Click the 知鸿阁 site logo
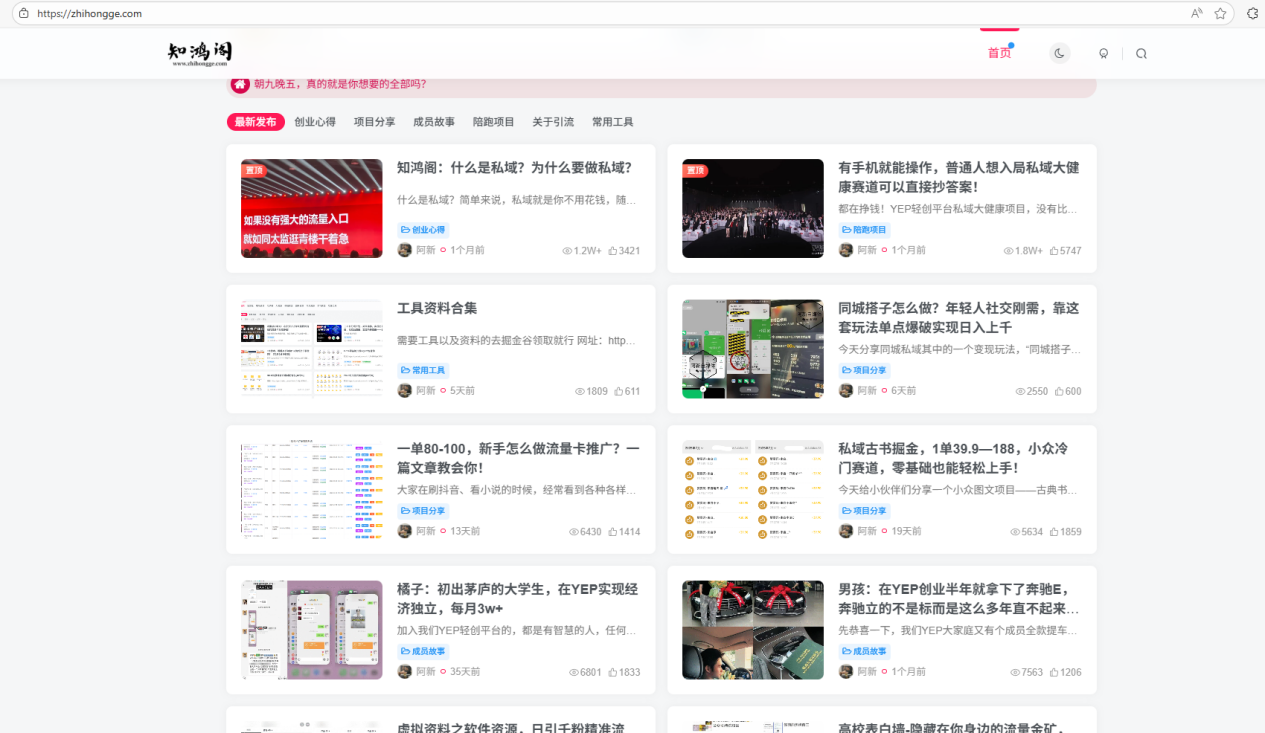 click(x=200, y=53)
